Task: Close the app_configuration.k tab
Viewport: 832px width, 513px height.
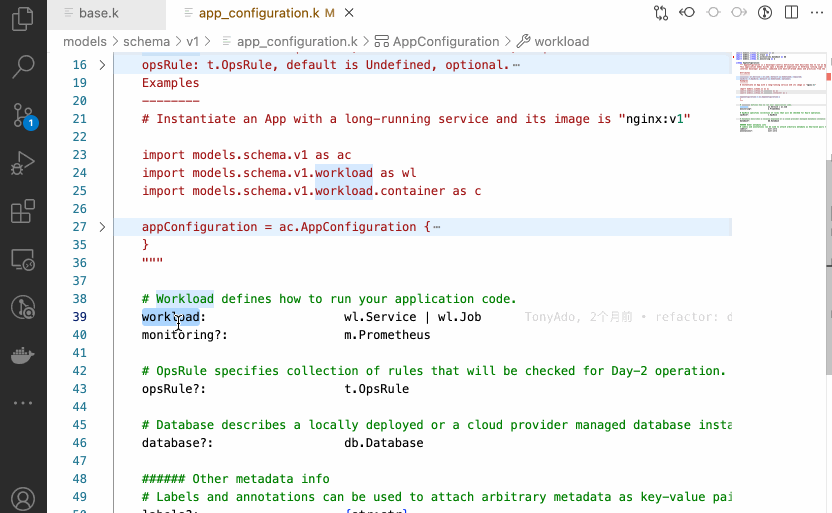Action: pos(349,13)
